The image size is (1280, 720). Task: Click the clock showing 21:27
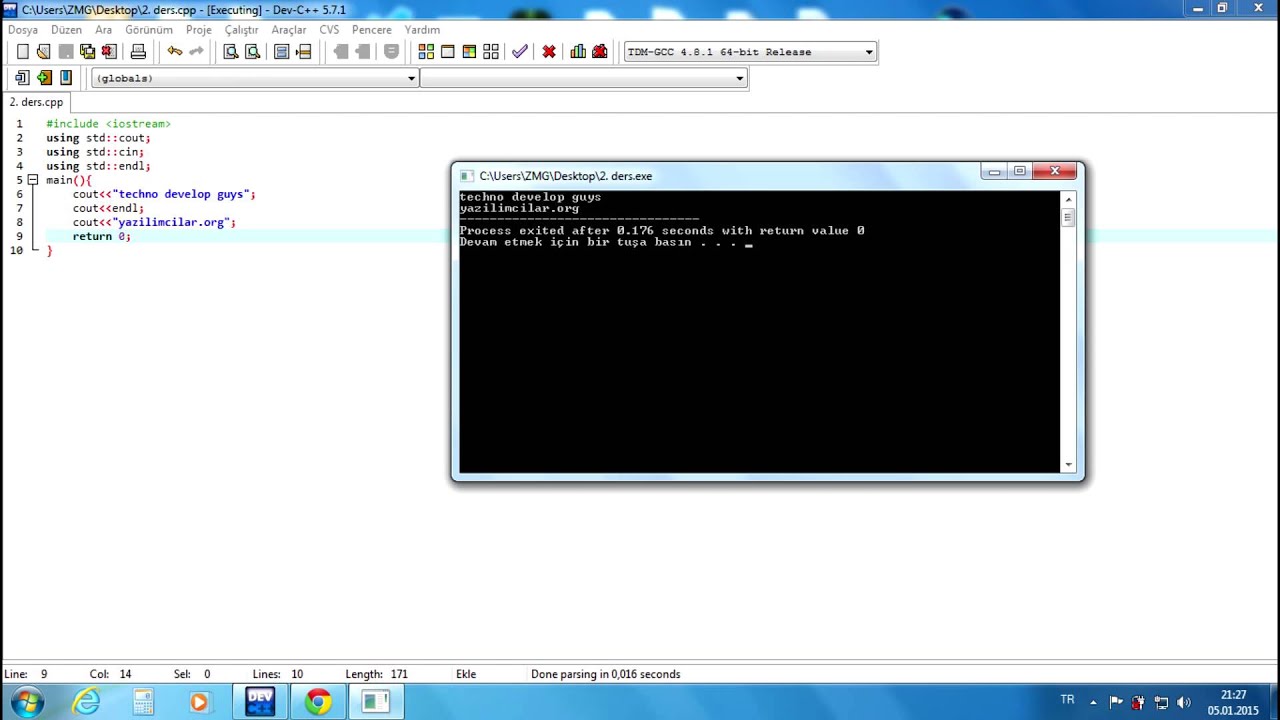pyautogui.click(x=1233, y=695)
